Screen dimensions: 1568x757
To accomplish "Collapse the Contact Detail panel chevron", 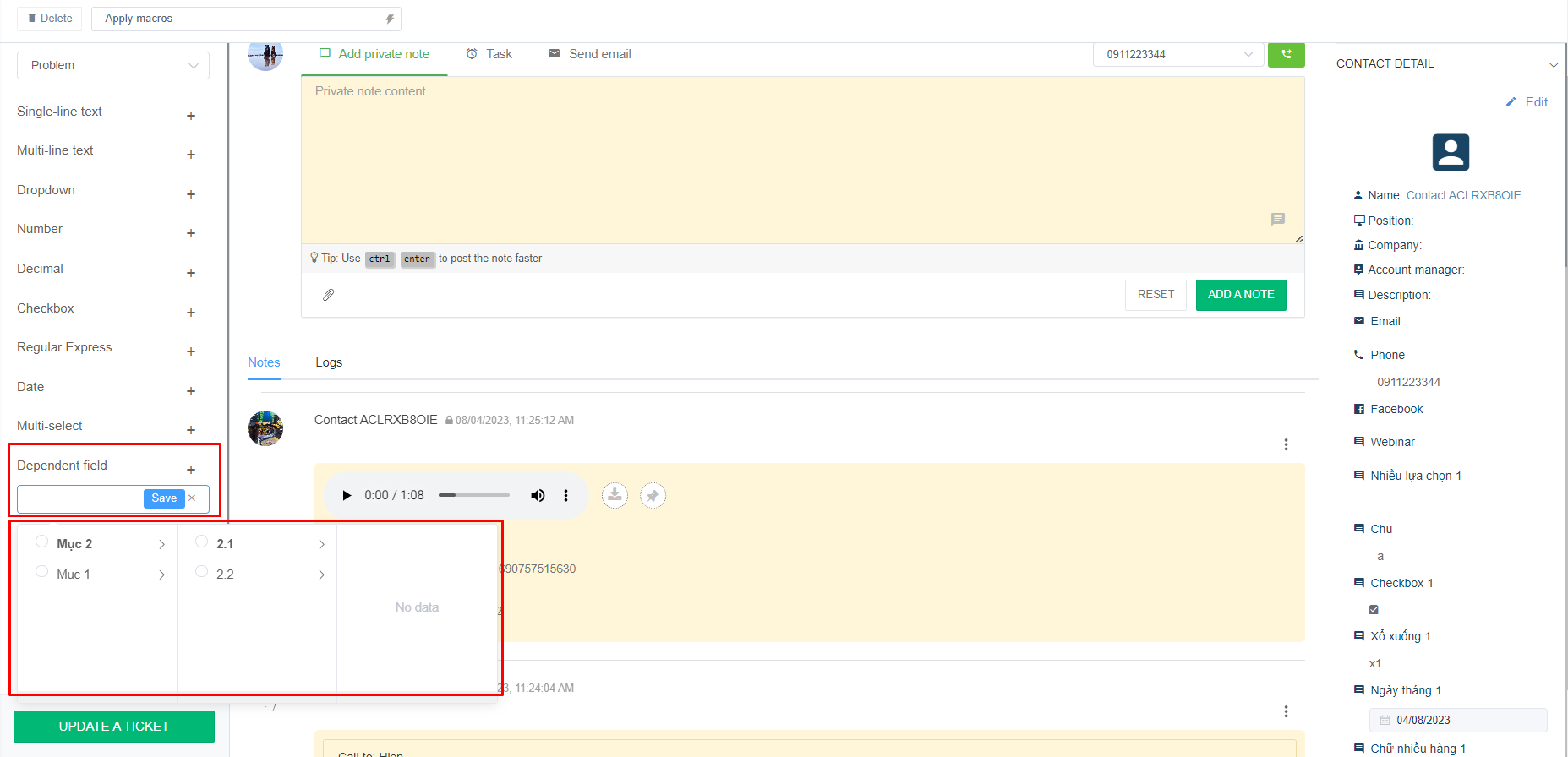I will coord(1553,65).
